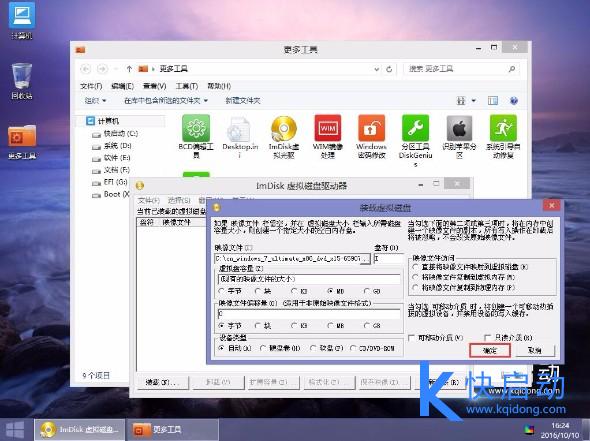590x441 pixels.
Task: Click the up-one-level arrow in Explorer
Action: (129, 69)
